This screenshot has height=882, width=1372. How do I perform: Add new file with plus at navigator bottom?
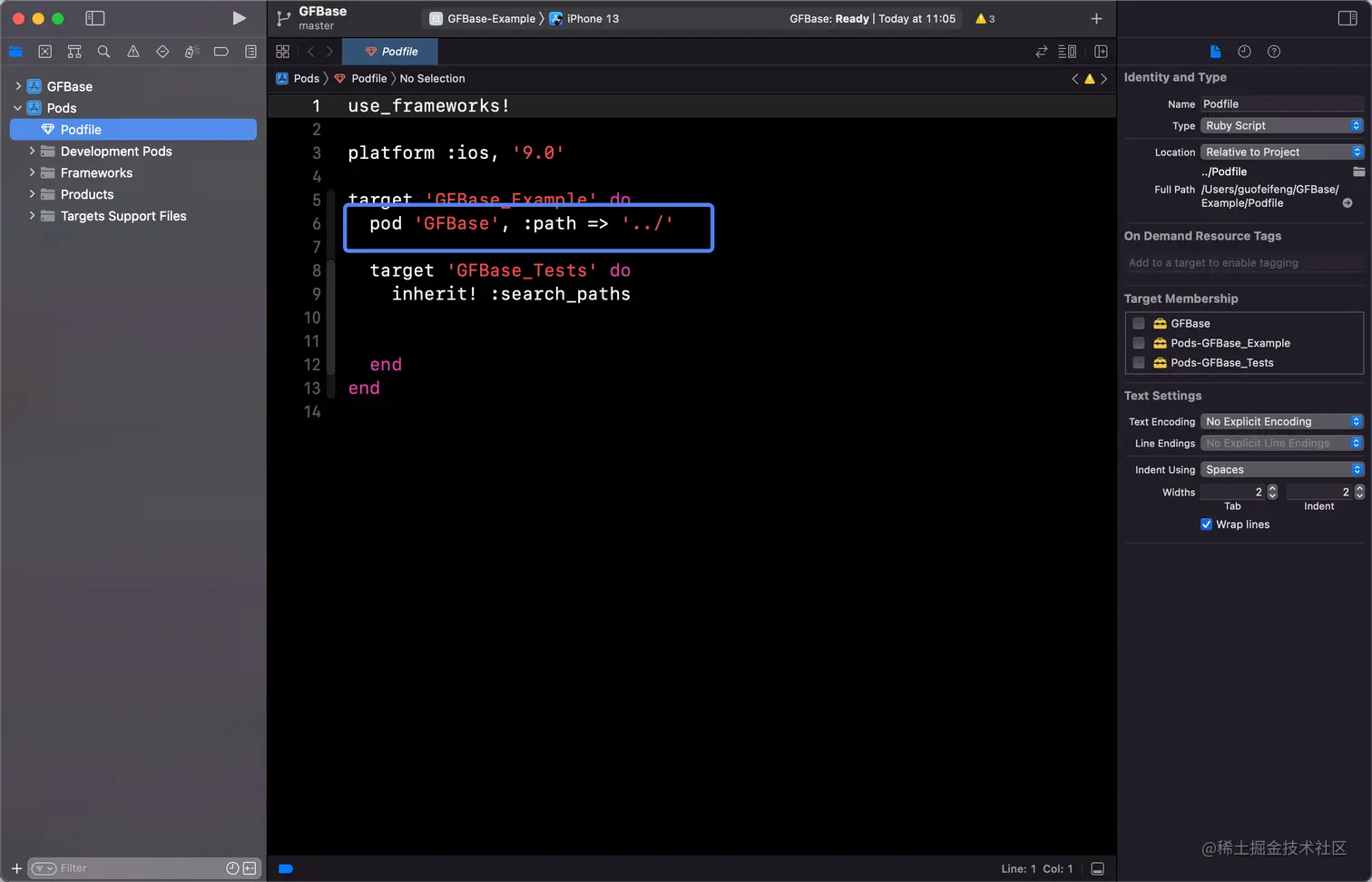point(16,868)
